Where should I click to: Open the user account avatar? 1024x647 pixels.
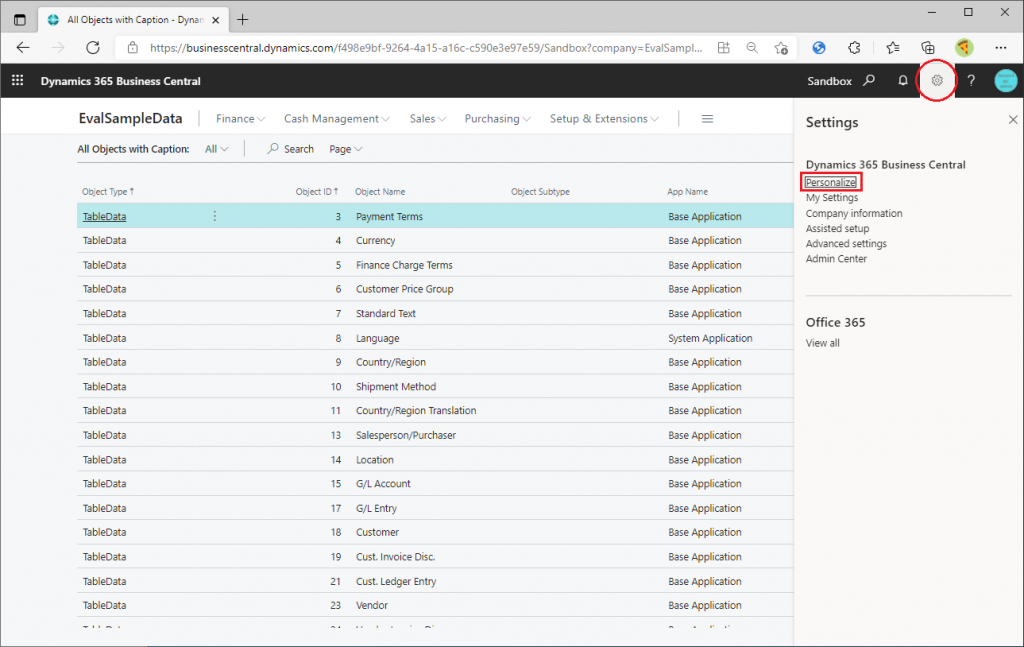point(1006,80)
